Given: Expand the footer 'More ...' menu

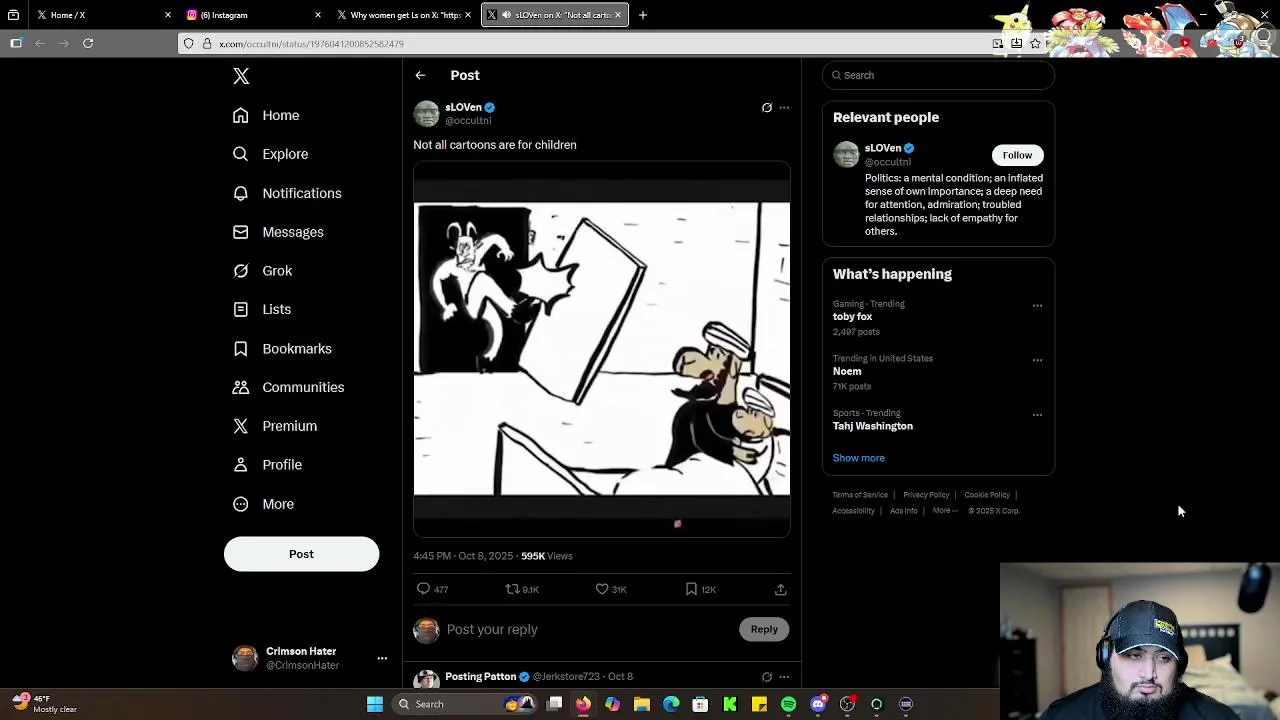Looking at the screenshot, I should (x=945, y=511).
